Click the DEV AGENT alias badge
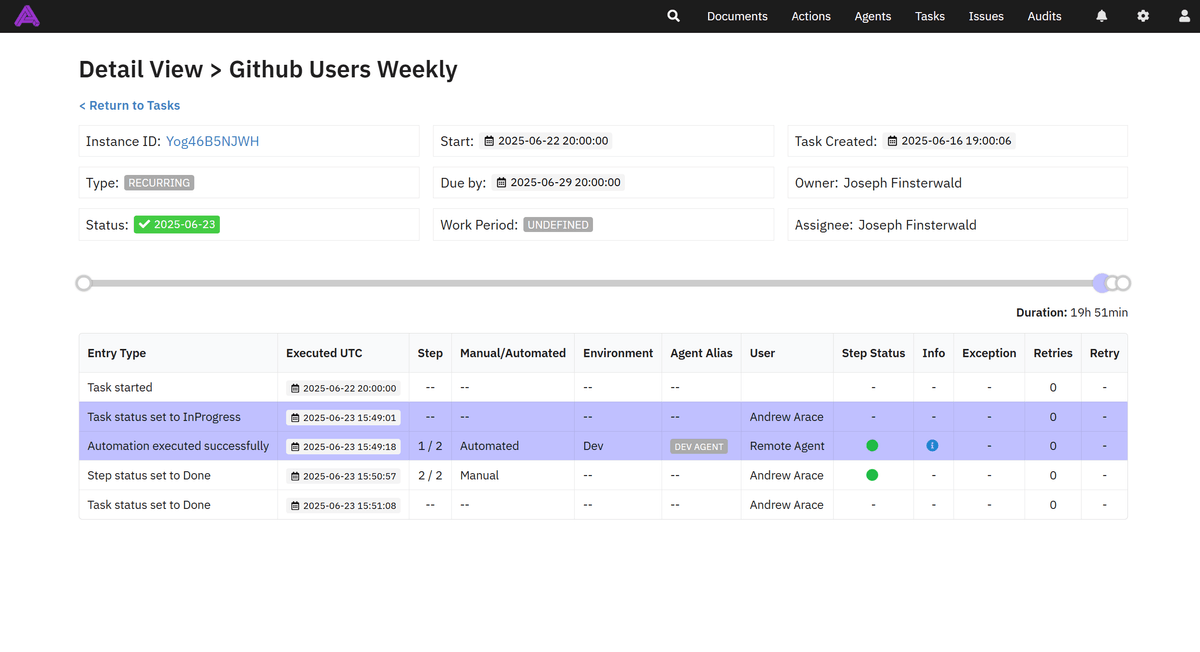Screen dimensions: 1200x652 699,447
